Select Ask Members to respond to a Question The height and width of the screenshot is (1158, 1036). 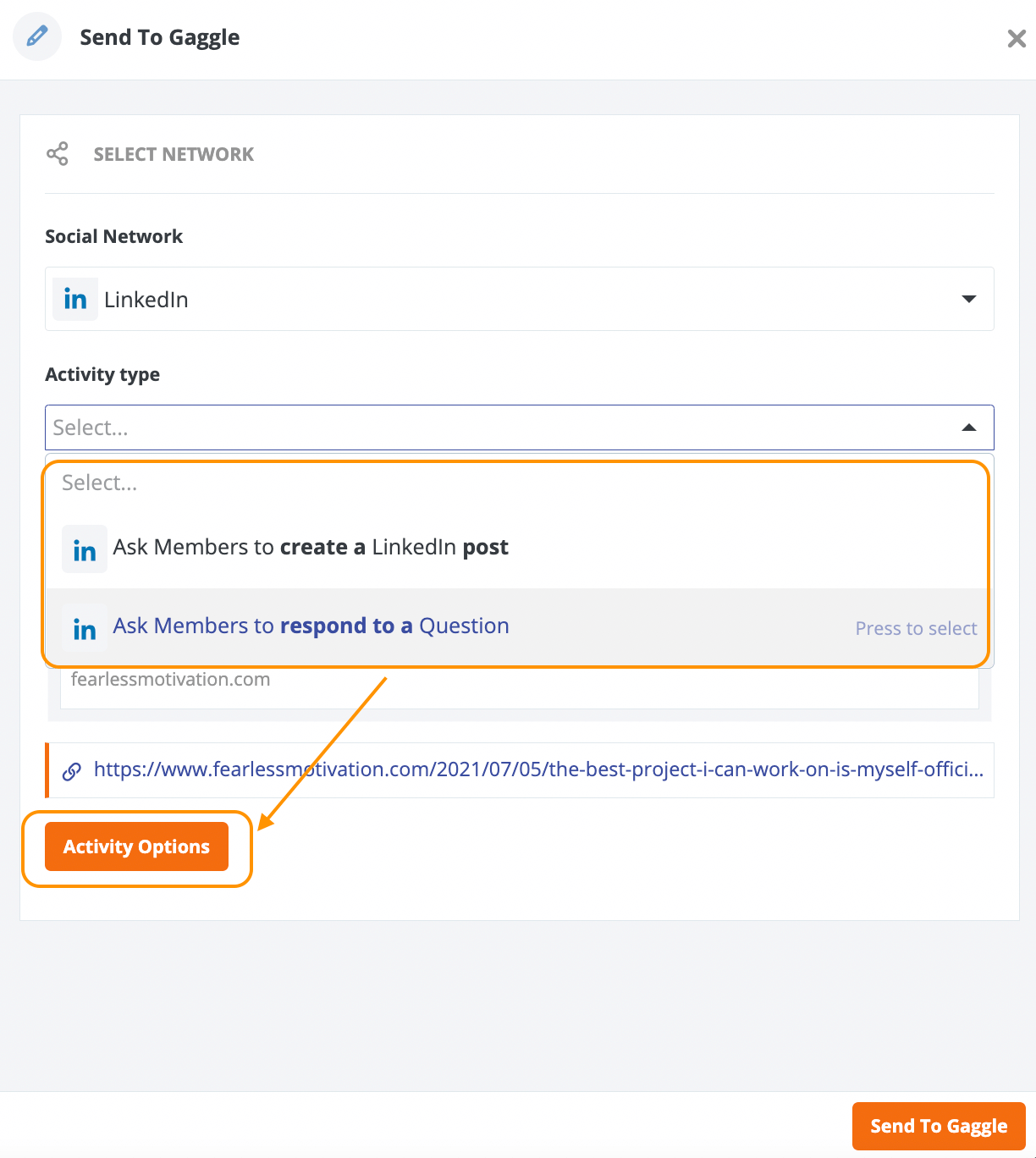[519, 627]
